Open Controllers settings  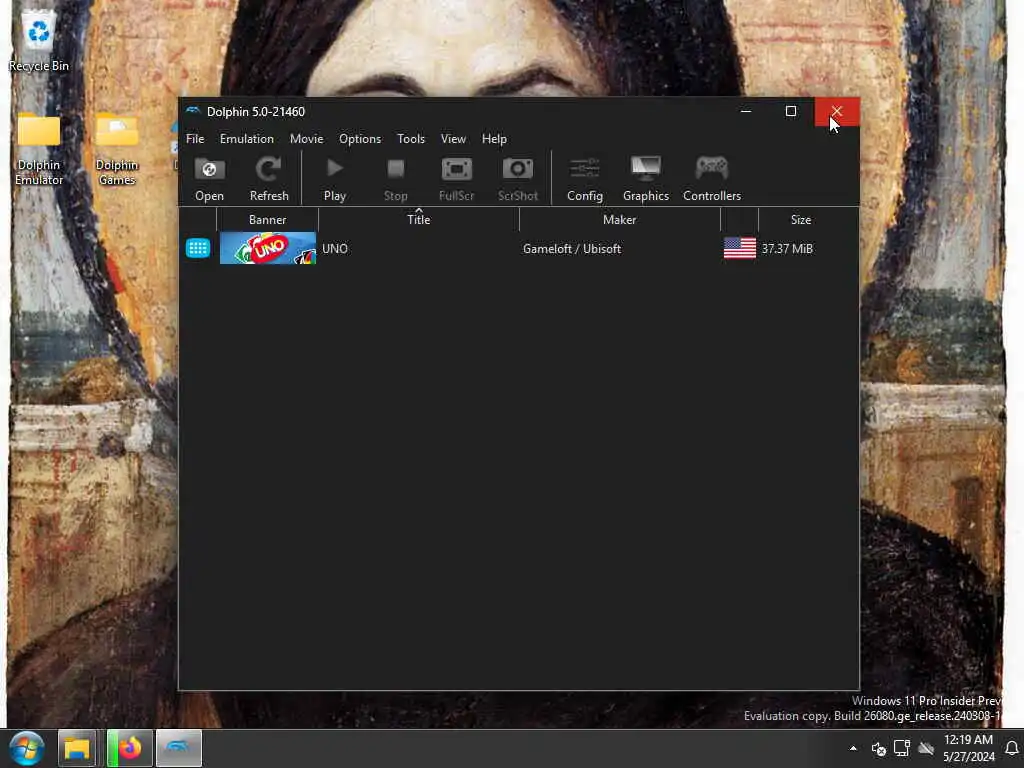(x=712, y=178)
